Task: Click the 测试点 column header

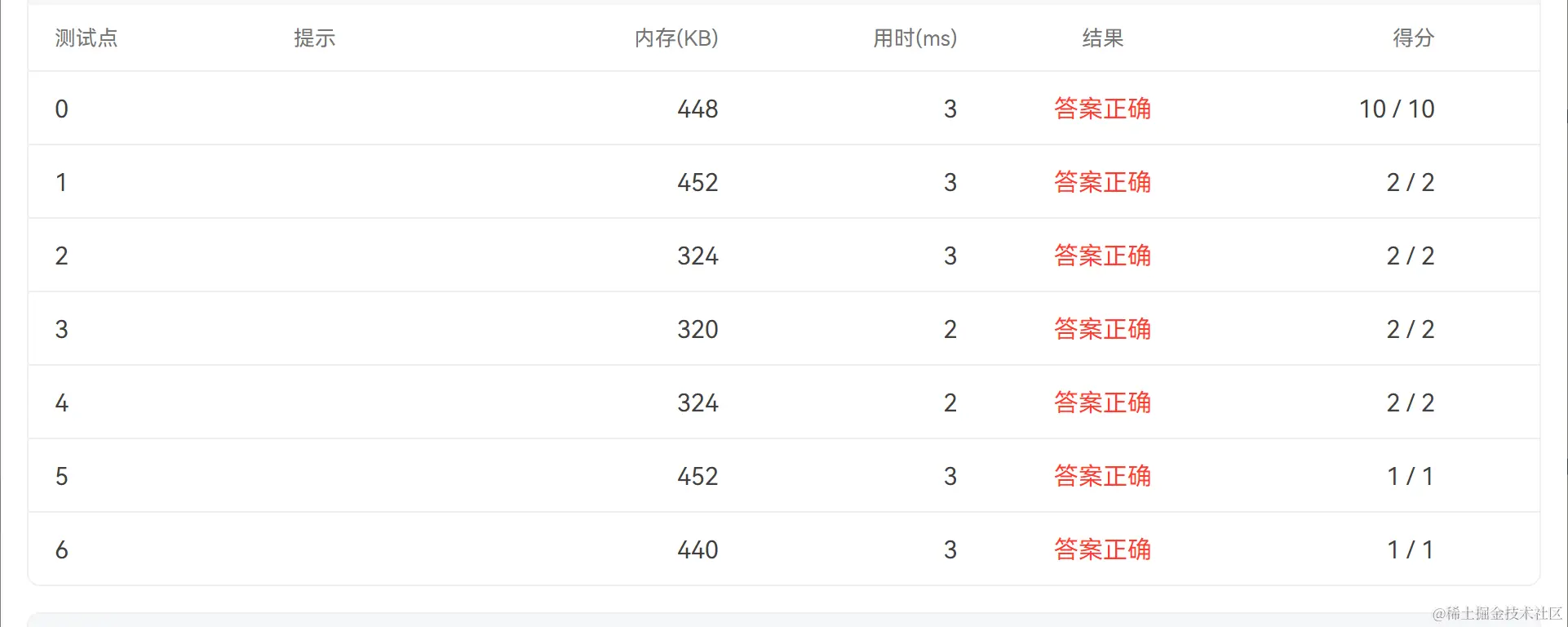Action: tap(86, 38)
